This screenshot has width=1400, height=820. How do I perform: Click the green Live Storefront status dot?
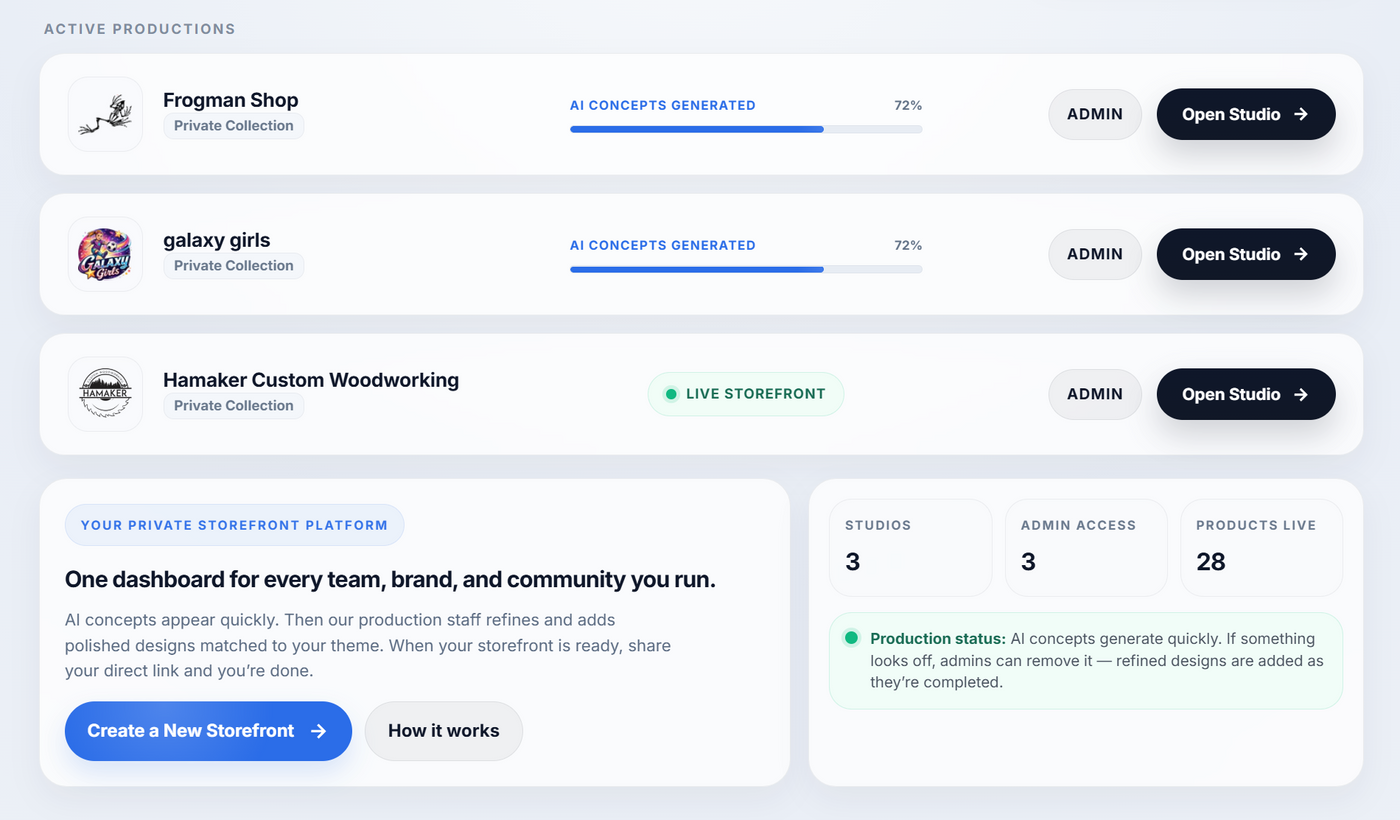[x=671, y=394]
